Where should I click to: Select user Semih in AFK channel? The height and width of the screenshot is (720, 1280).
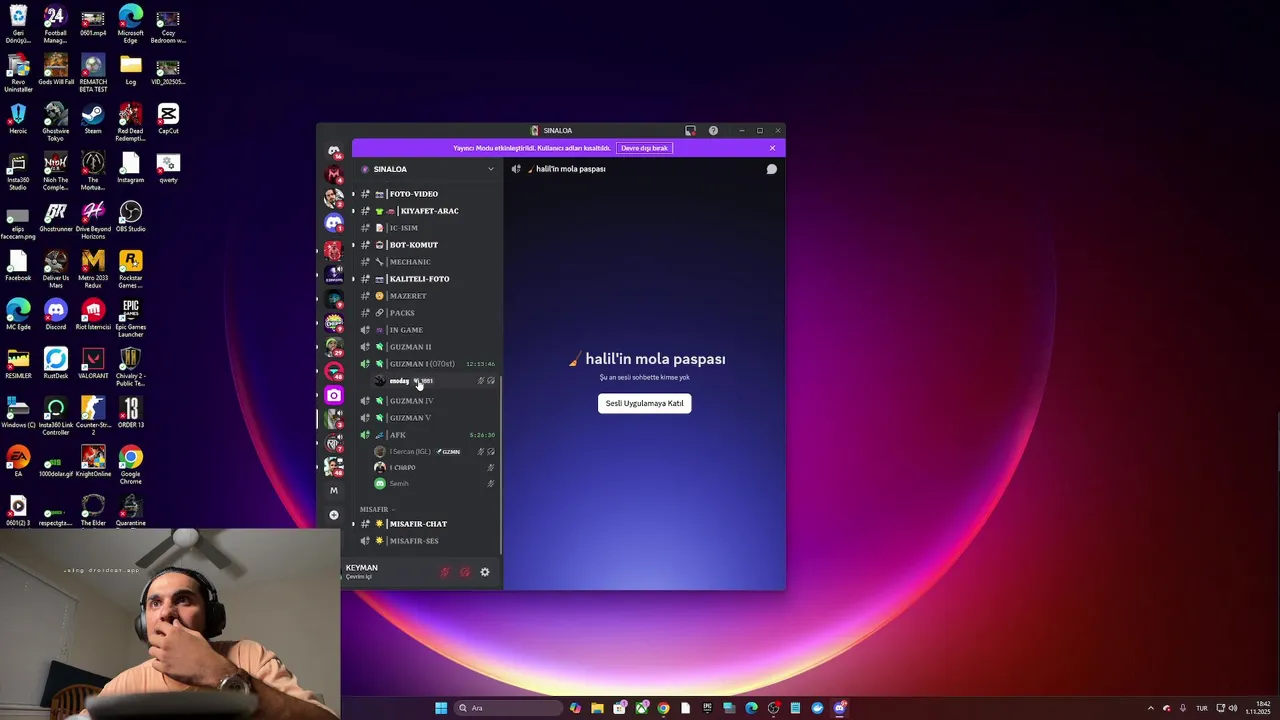click(x=433, y=484)
